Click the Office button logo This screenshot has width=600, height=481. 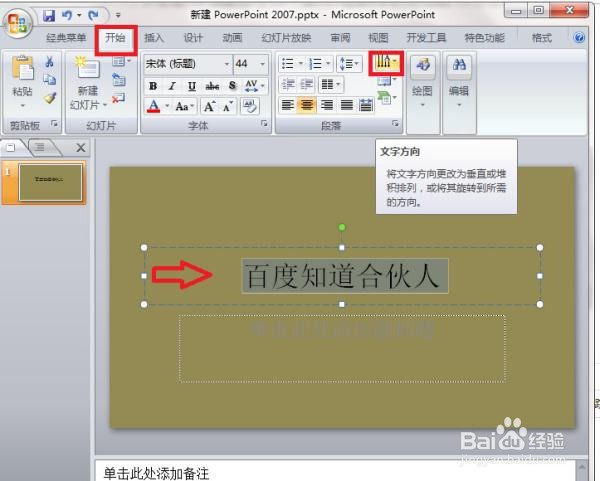(17, 22)
